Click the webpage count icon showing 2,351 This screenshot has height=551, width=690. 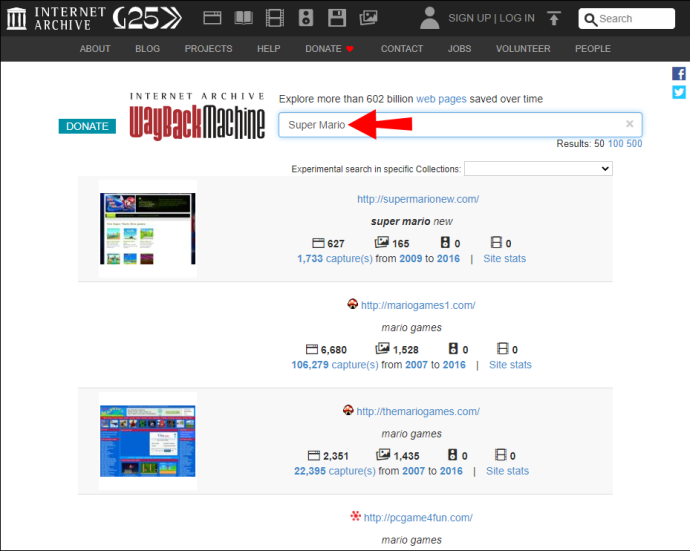click(314, 455)
